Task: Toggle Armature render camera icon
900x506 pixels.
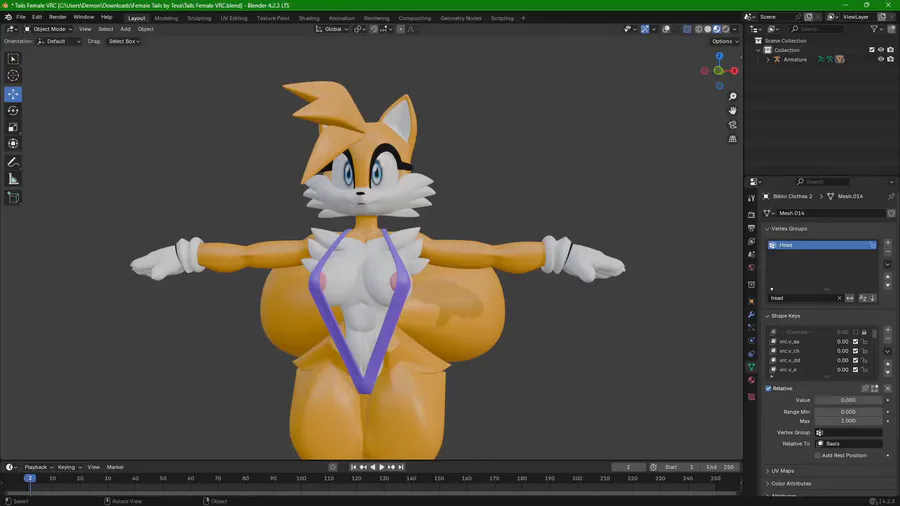Action: point(891,59)
